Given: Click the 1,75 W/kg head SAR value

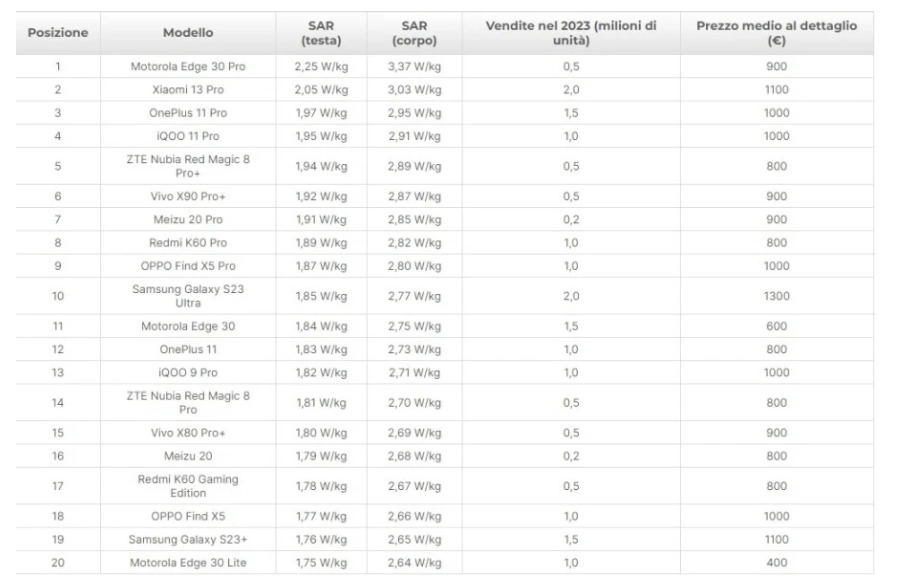Looking at the screenshot, I should pos(321,563).
